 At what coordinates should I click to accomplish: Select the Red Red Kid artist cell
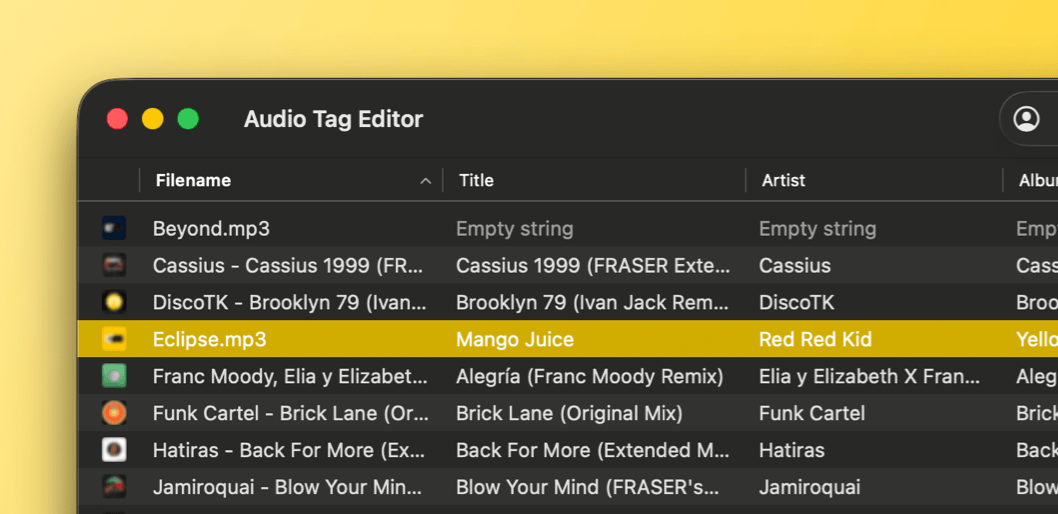[x=815, y=339]
